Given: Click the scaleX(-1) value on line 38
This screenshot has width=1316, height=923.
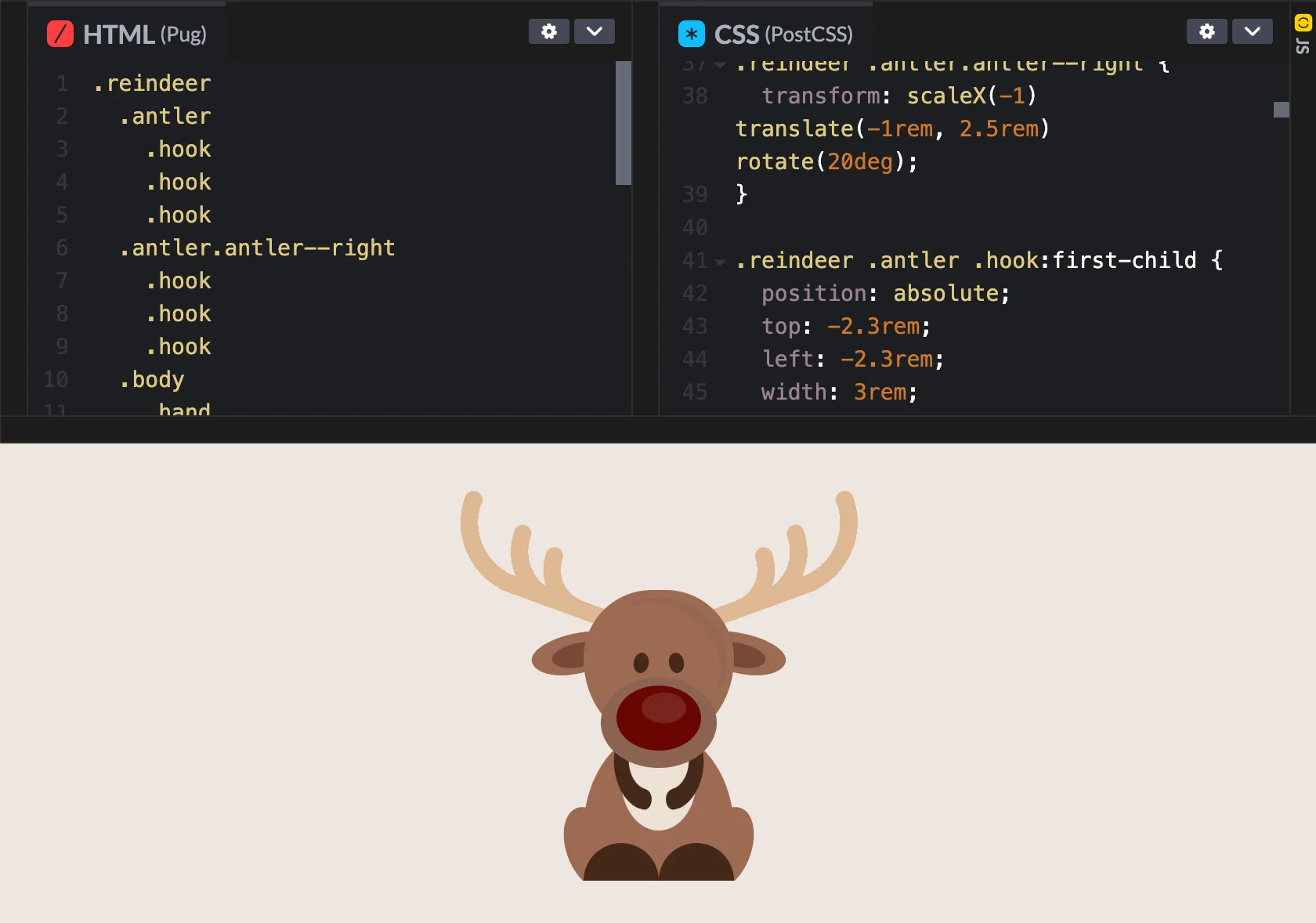Looking at the screenshot, I should click(971, 96).
